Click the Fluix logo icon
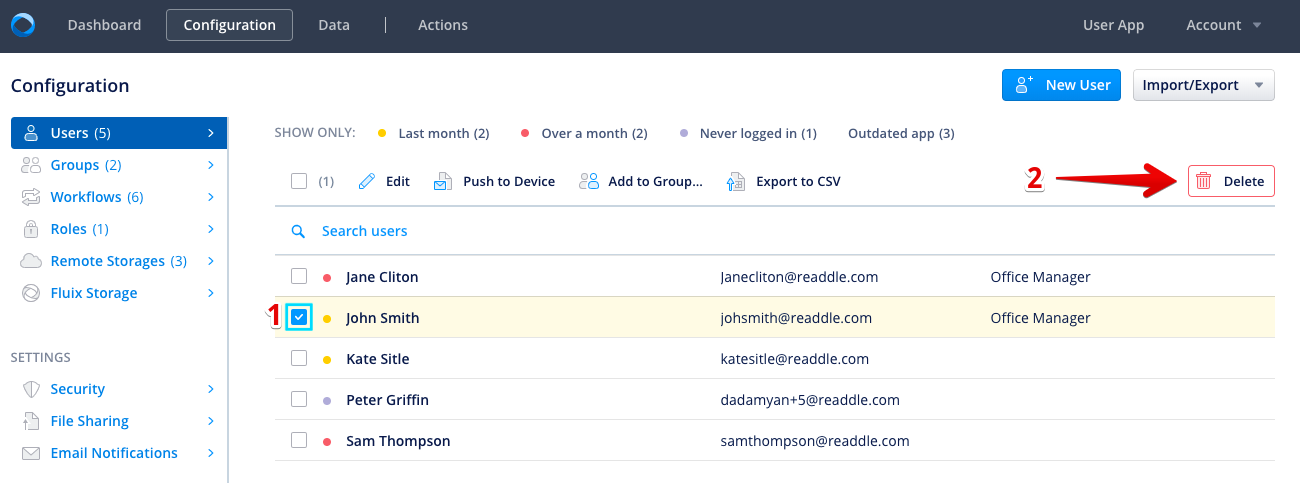 click(x=22, y=25)
